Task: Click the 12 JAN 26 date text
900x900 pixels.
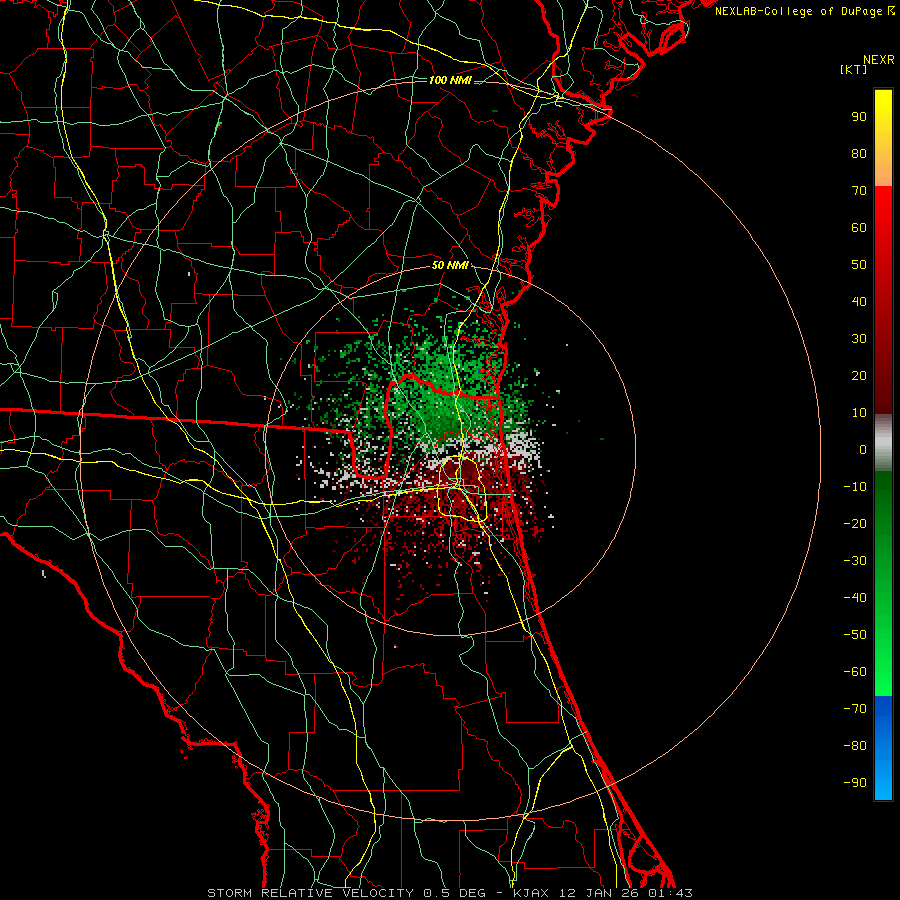Action: [598, 893]
